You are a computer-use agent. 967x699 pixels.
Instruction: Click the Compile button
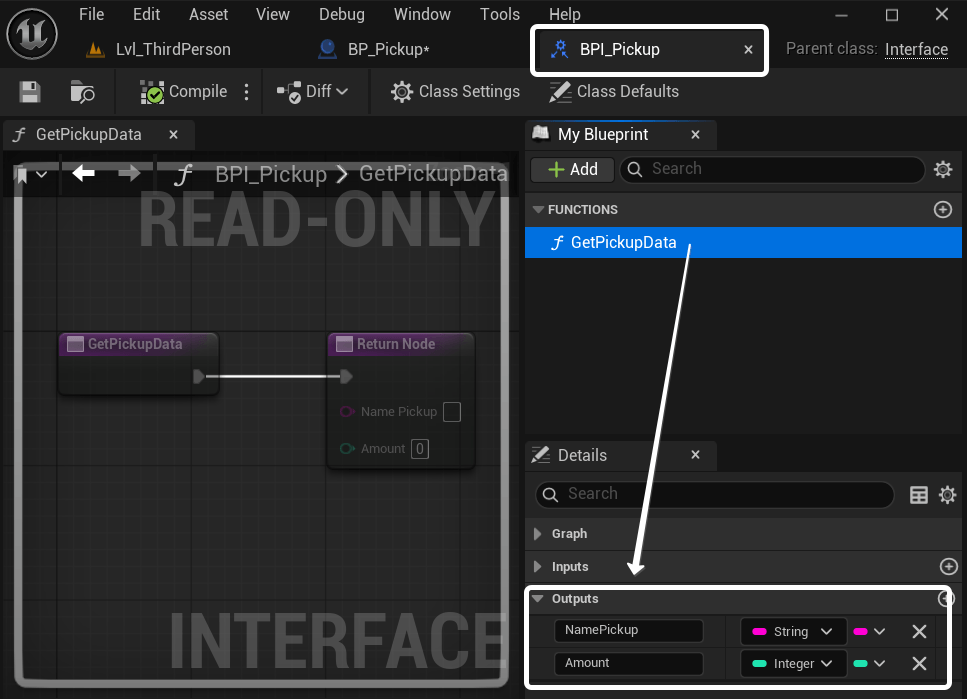185,92
